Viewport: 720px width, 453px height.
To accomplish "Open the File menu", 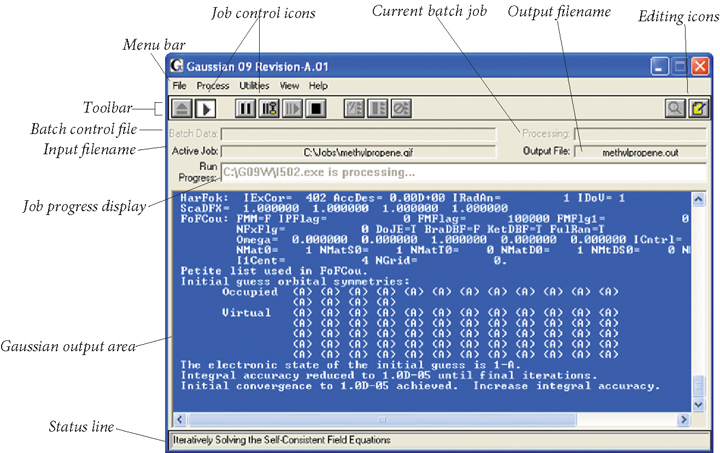I will (179, 86).
